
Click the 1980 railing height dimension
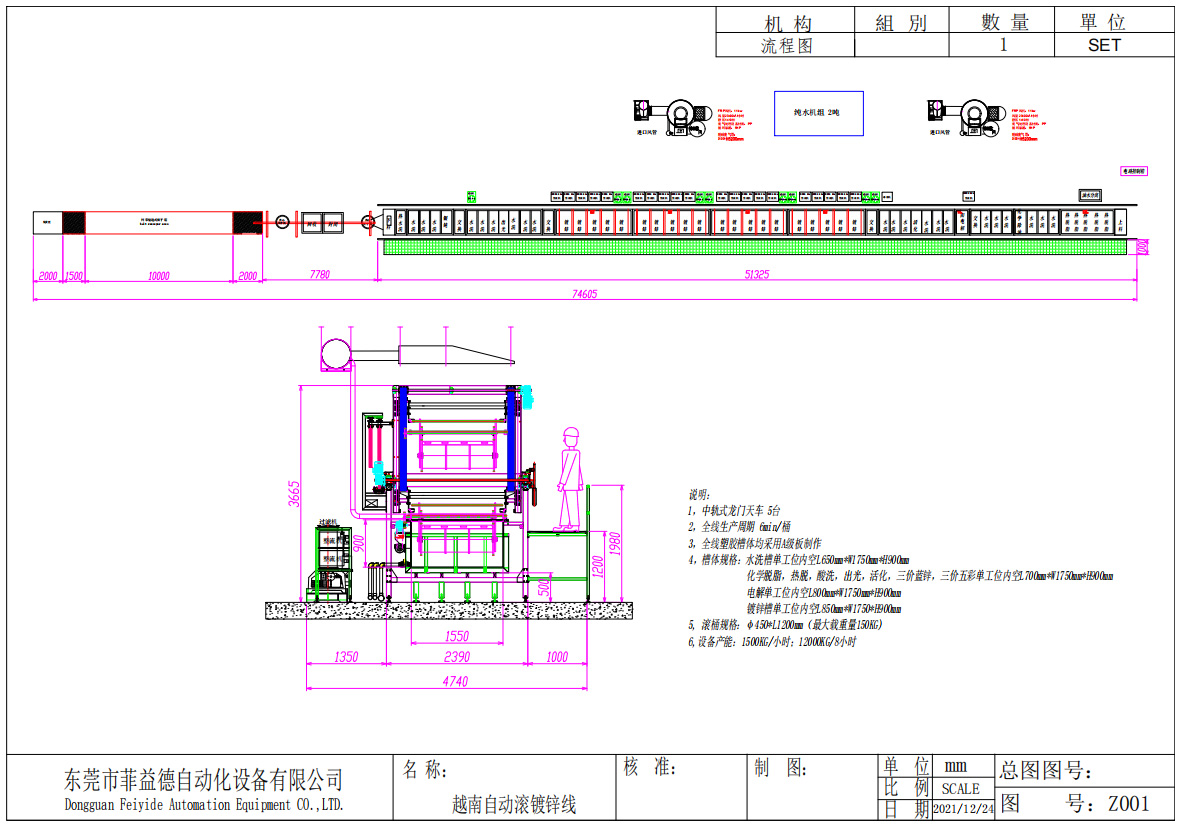[615, 545]
